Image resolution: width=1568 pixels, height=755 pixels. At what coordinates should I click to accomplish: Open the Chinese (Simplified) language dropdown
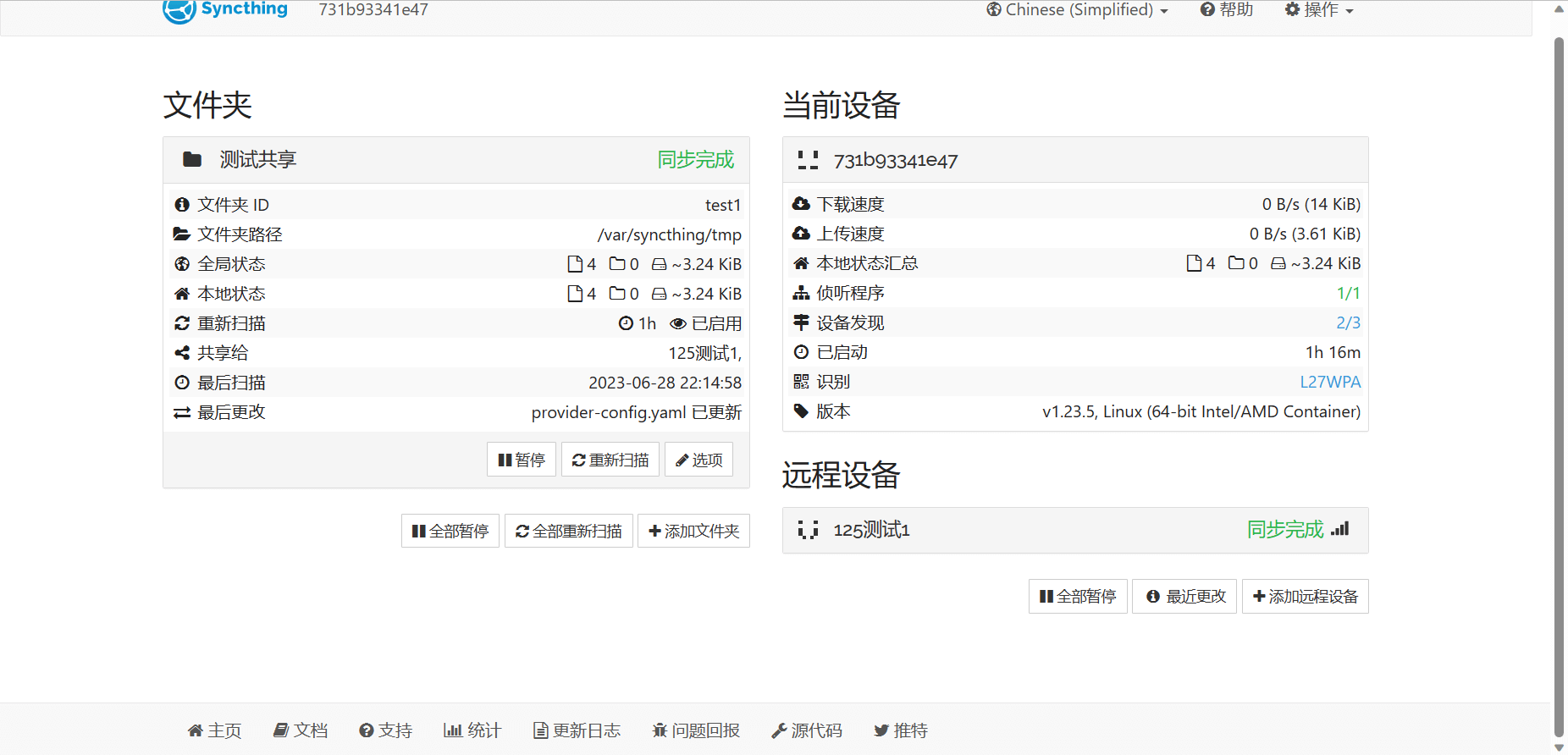(x=1078, y=10)
